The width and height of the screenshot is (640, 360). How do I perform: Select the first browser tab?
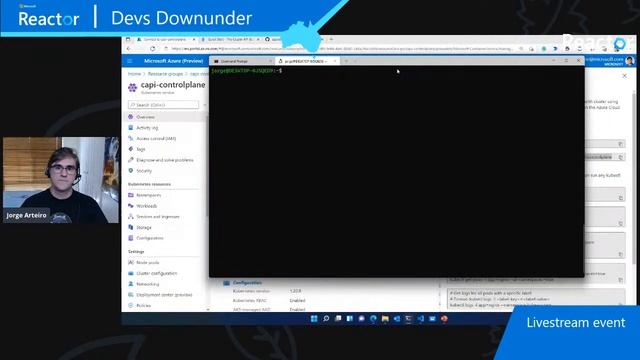(166, 40)
